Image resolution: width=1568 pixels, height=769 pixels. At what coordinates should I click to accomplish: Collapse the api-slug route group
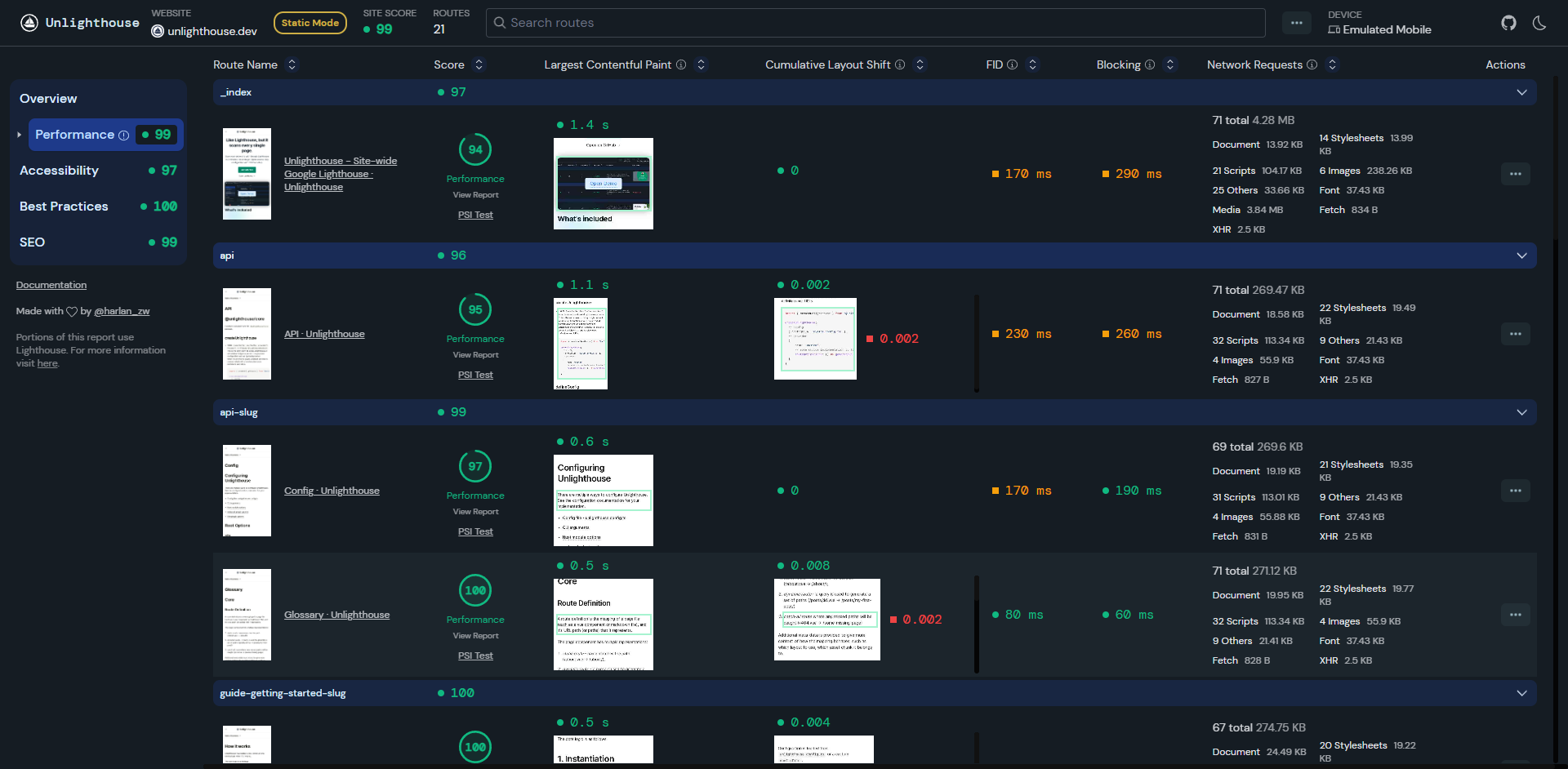(1521, 412)
